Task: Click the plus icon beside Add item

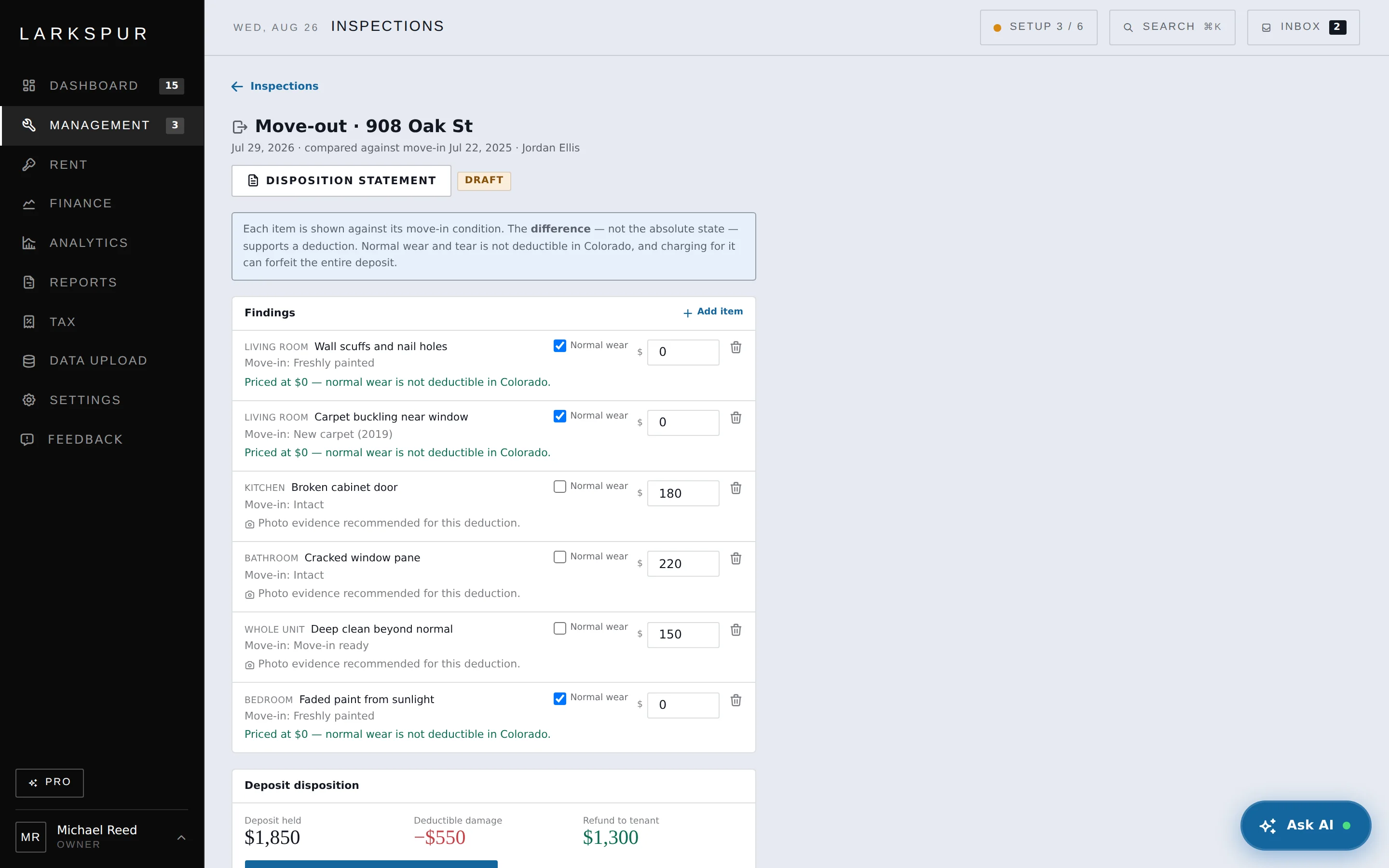Action: point(687,313)
